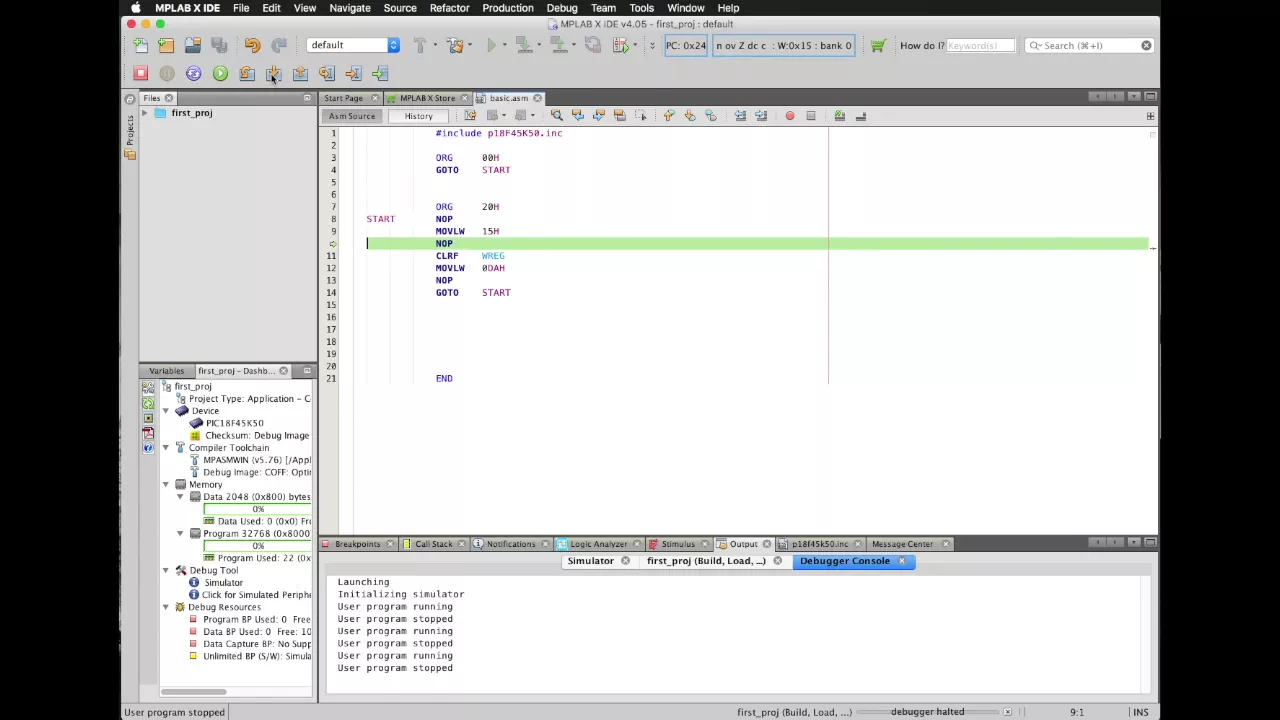
Task: Open the File menu
Action: click(241, 8)
